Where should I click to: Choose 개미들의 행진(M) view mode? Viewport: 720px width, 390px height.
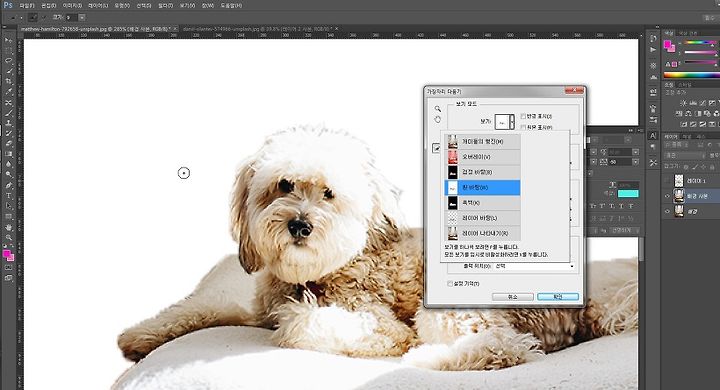(x=483, y=141)
